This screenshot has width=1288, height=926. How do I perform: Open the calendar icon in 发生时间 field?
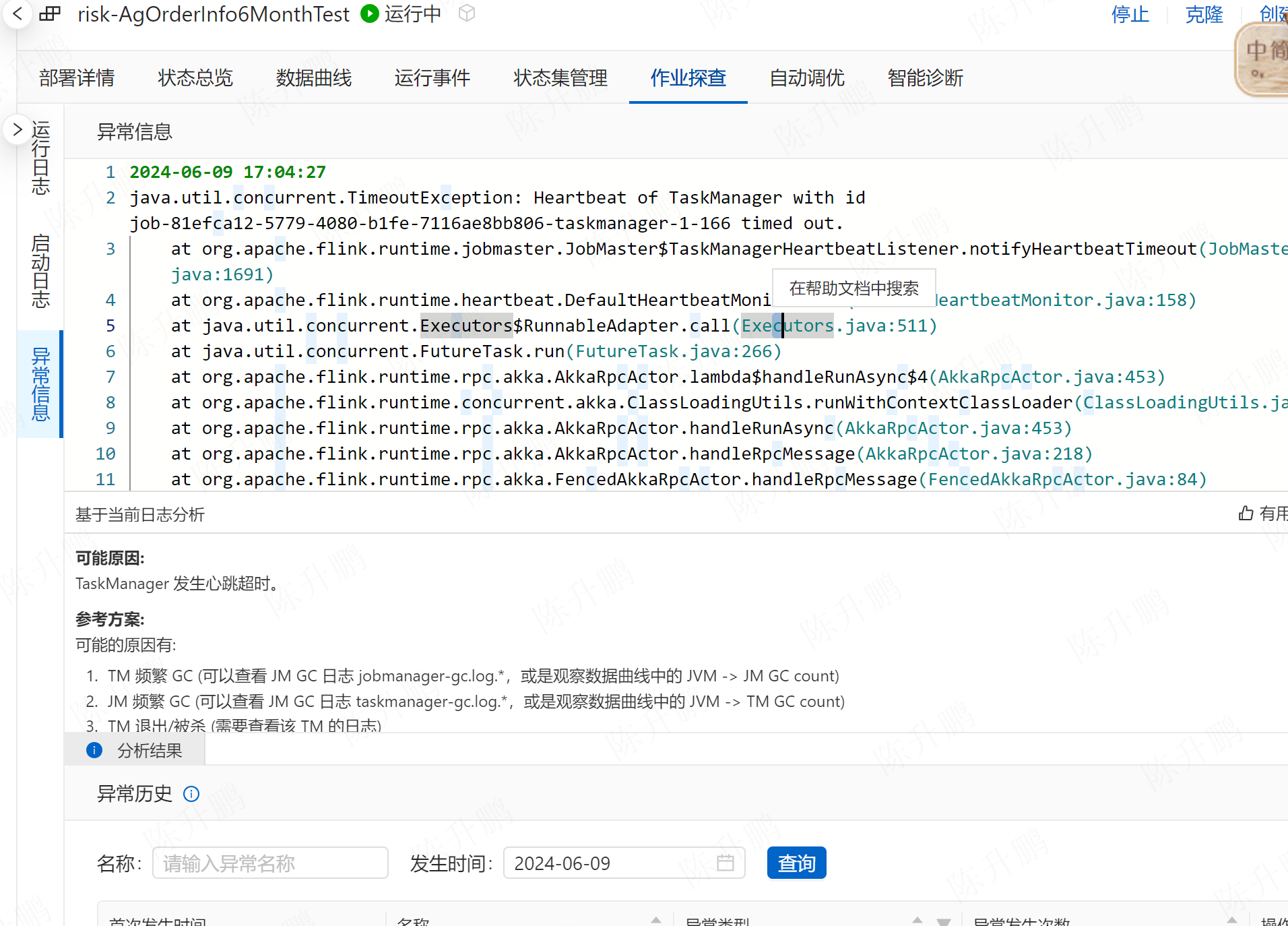726,863
